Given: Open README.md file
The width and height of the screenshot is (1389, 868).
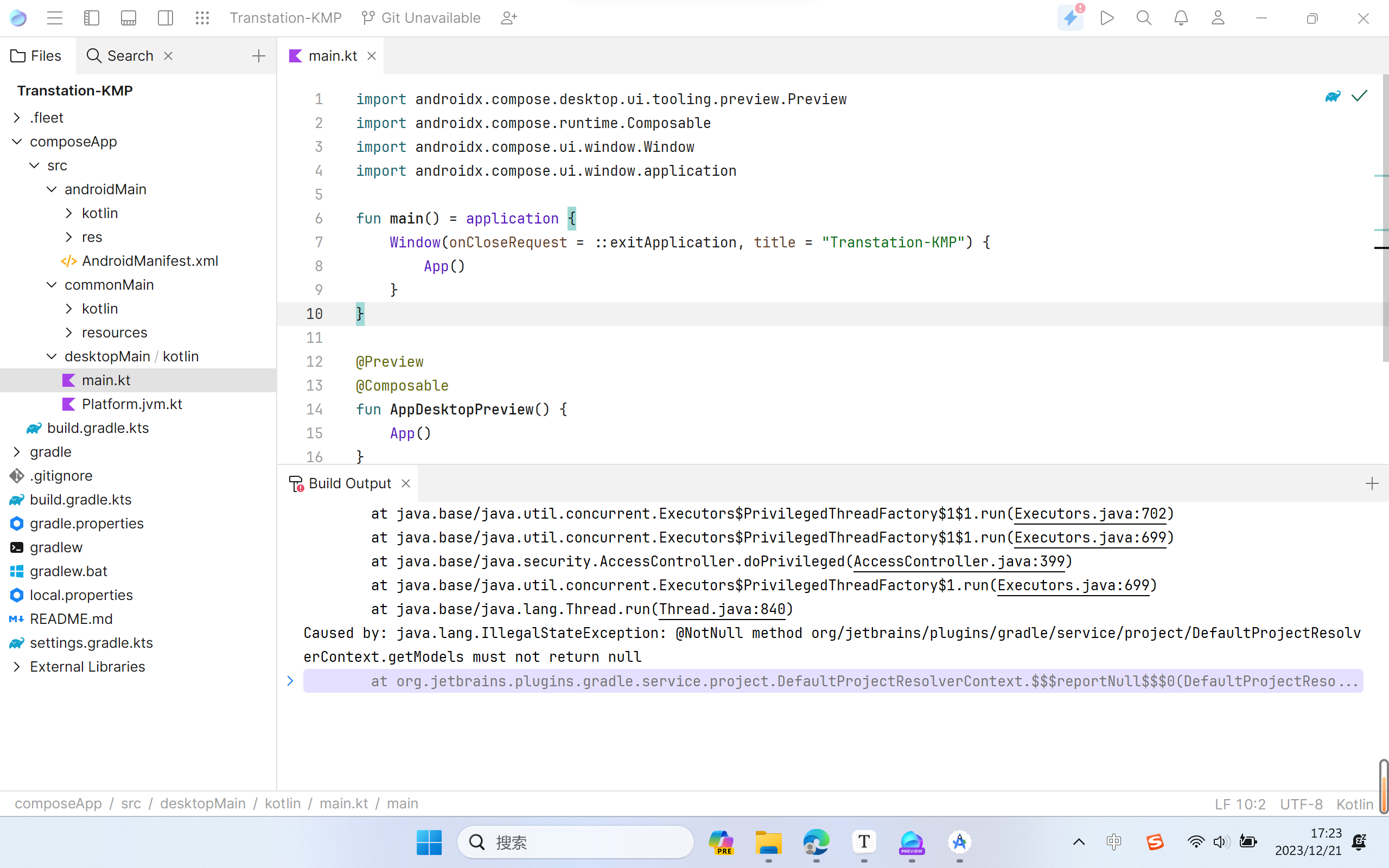Looking at the screenshot, I should pyautogui.click(x=61, y=619).
